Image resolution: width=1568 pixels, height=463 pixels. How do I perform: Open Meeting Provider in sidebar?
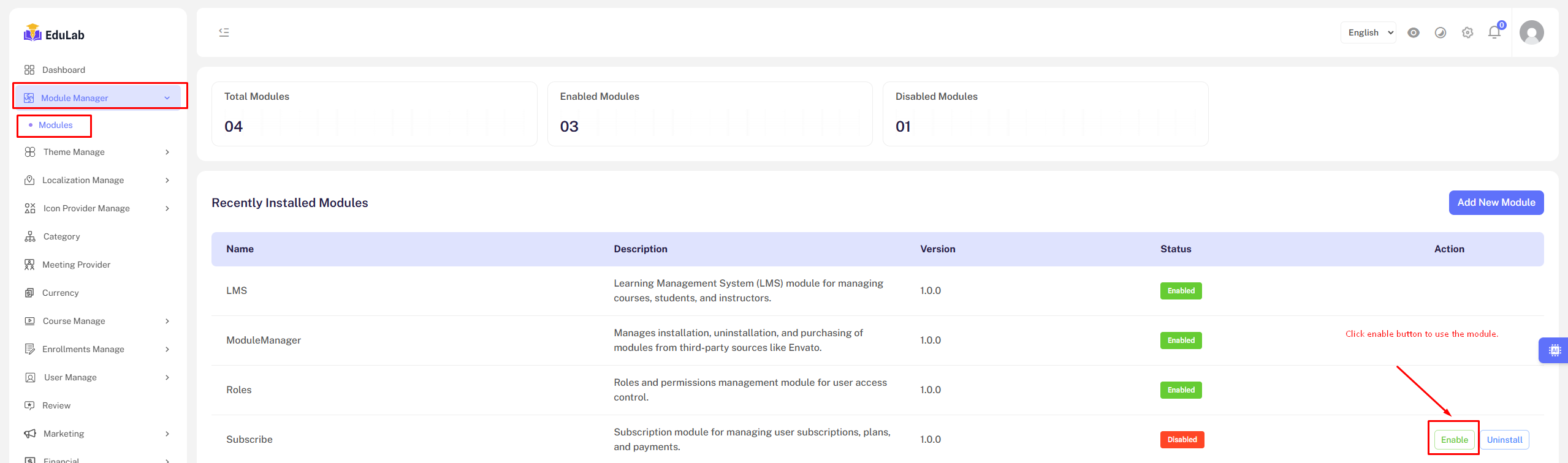(x=76, y=265)
